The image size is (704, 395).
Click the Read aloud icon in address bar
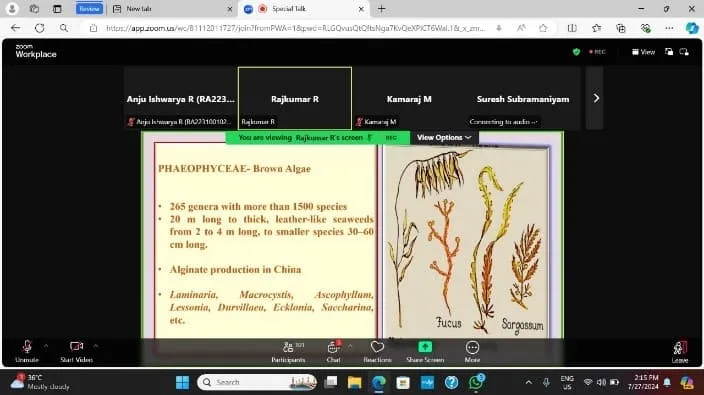(x=521, y=28)
